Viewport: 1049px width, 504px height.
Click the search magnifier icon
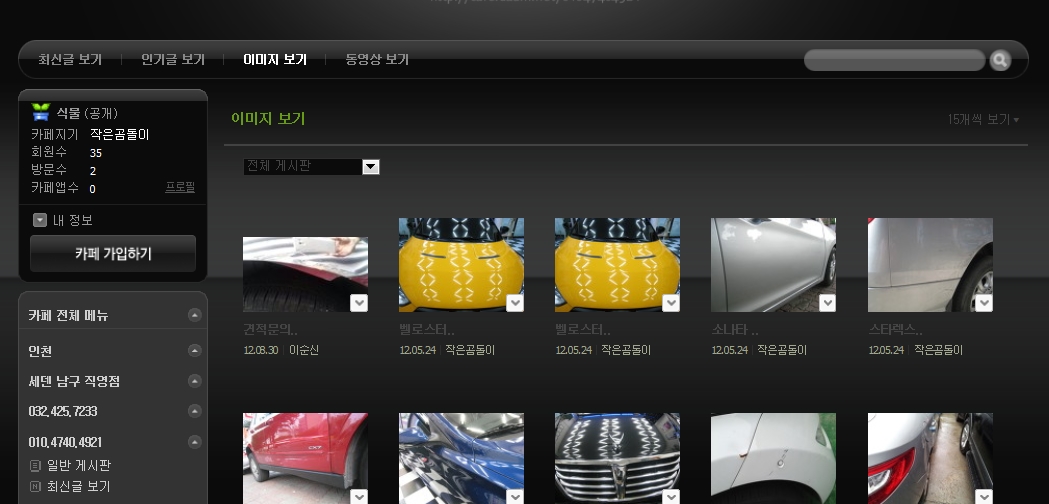(1000, 61)
